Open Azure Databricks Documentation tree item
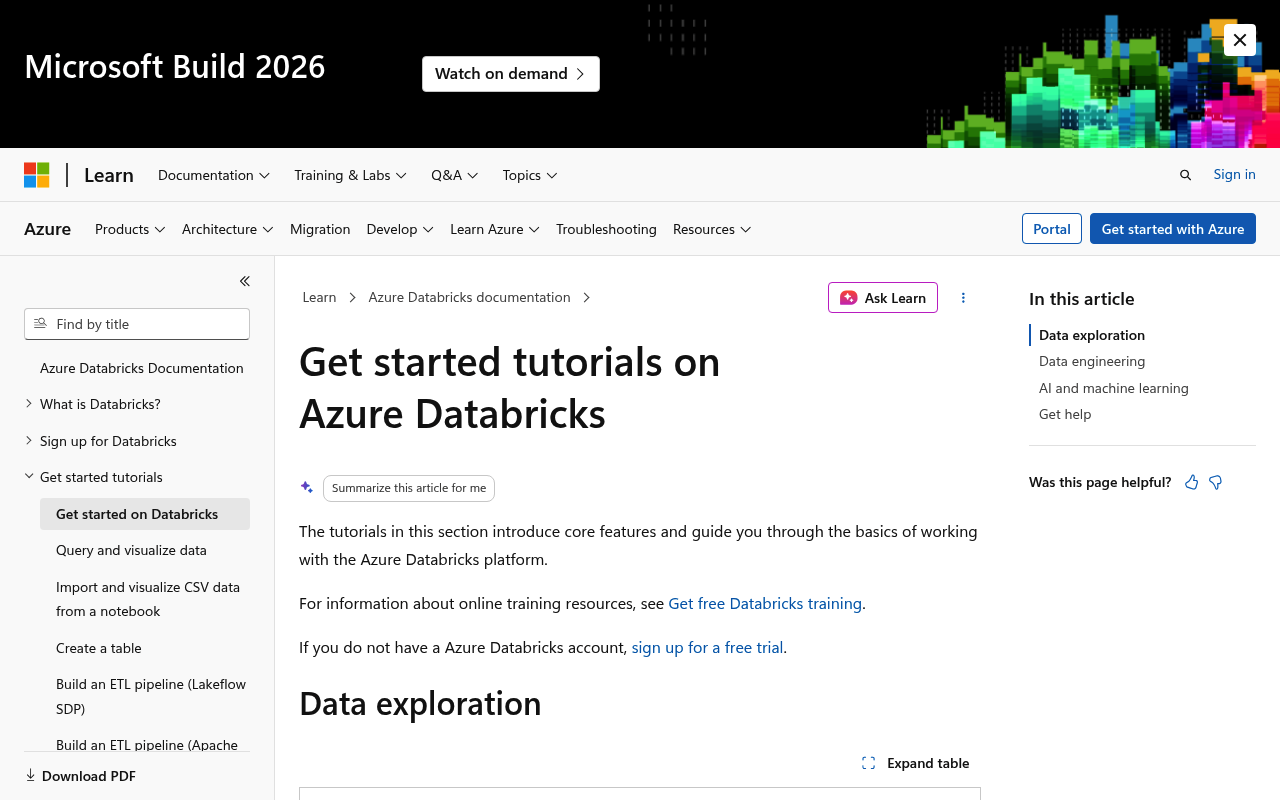The height and width of the screenshot is (800, 1280). click(x=142, y=368)
